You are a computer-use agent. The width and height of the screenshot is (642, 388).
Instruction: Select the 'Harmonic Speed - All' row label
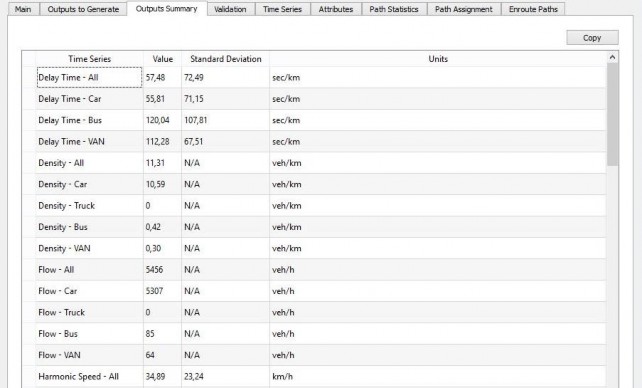pos(79,376)
